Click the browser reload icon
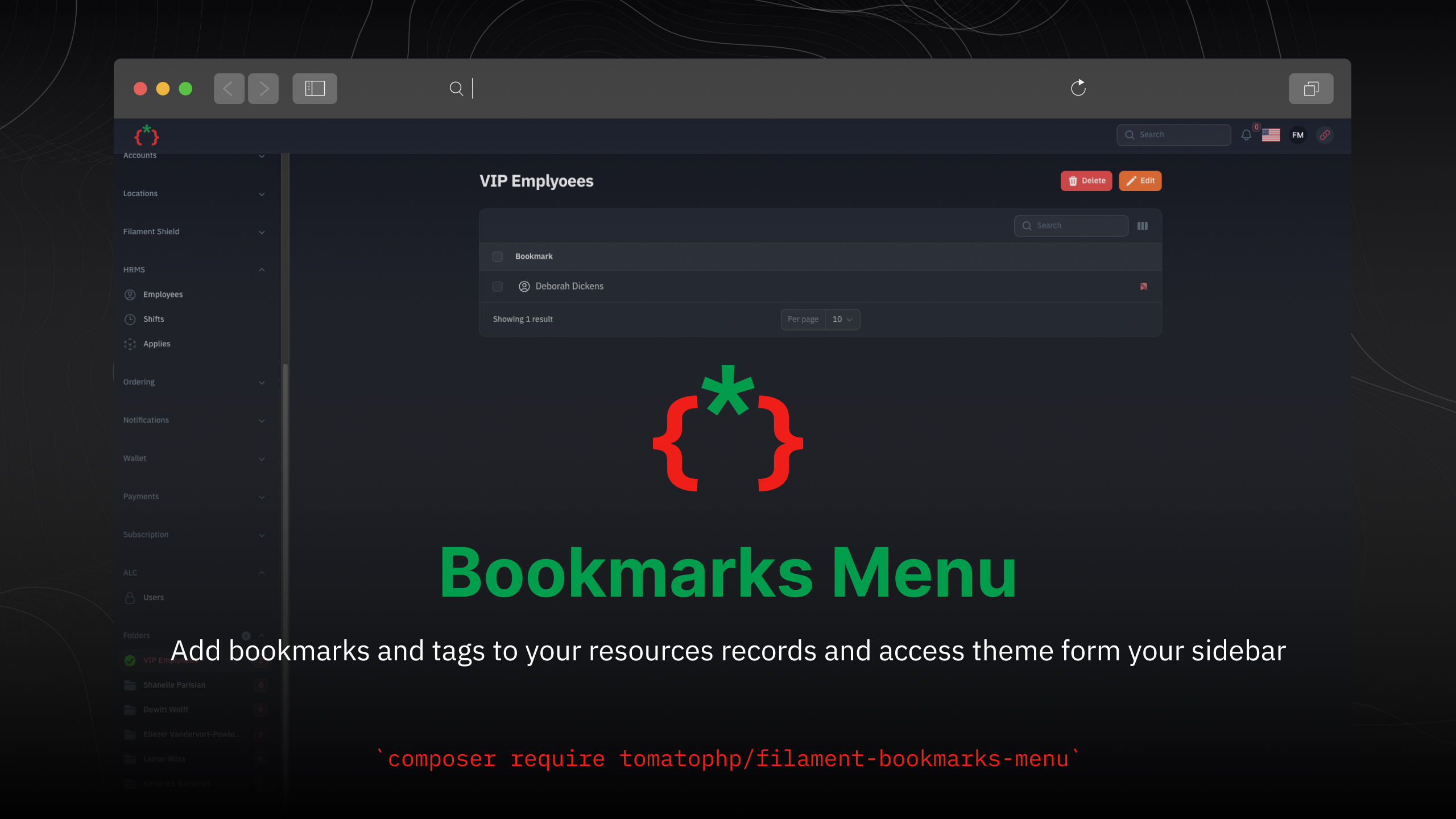The width and height of the screenshot is (1456, 819). [1078, 88]
